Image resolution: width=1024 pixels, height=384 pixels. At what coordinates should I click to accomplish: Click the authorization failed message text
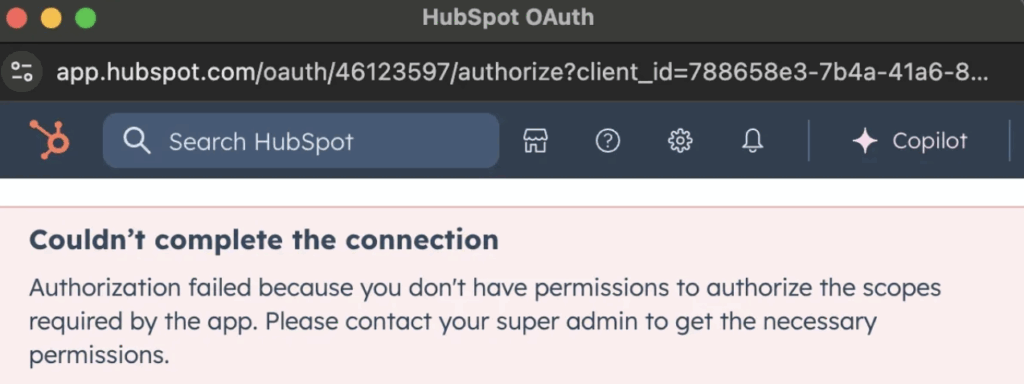coord(485,322)
